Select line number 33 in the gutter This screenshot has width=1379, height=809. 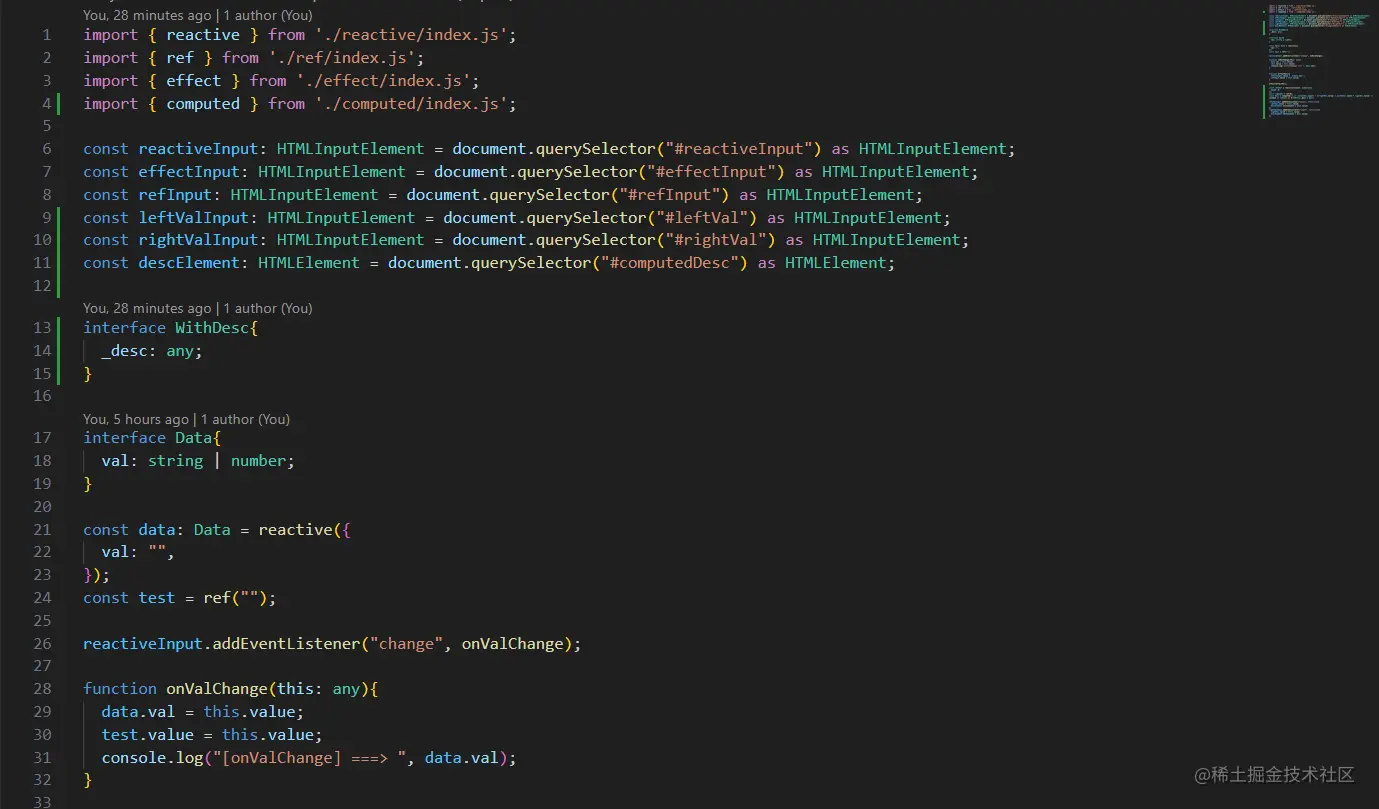coord(42,803)
